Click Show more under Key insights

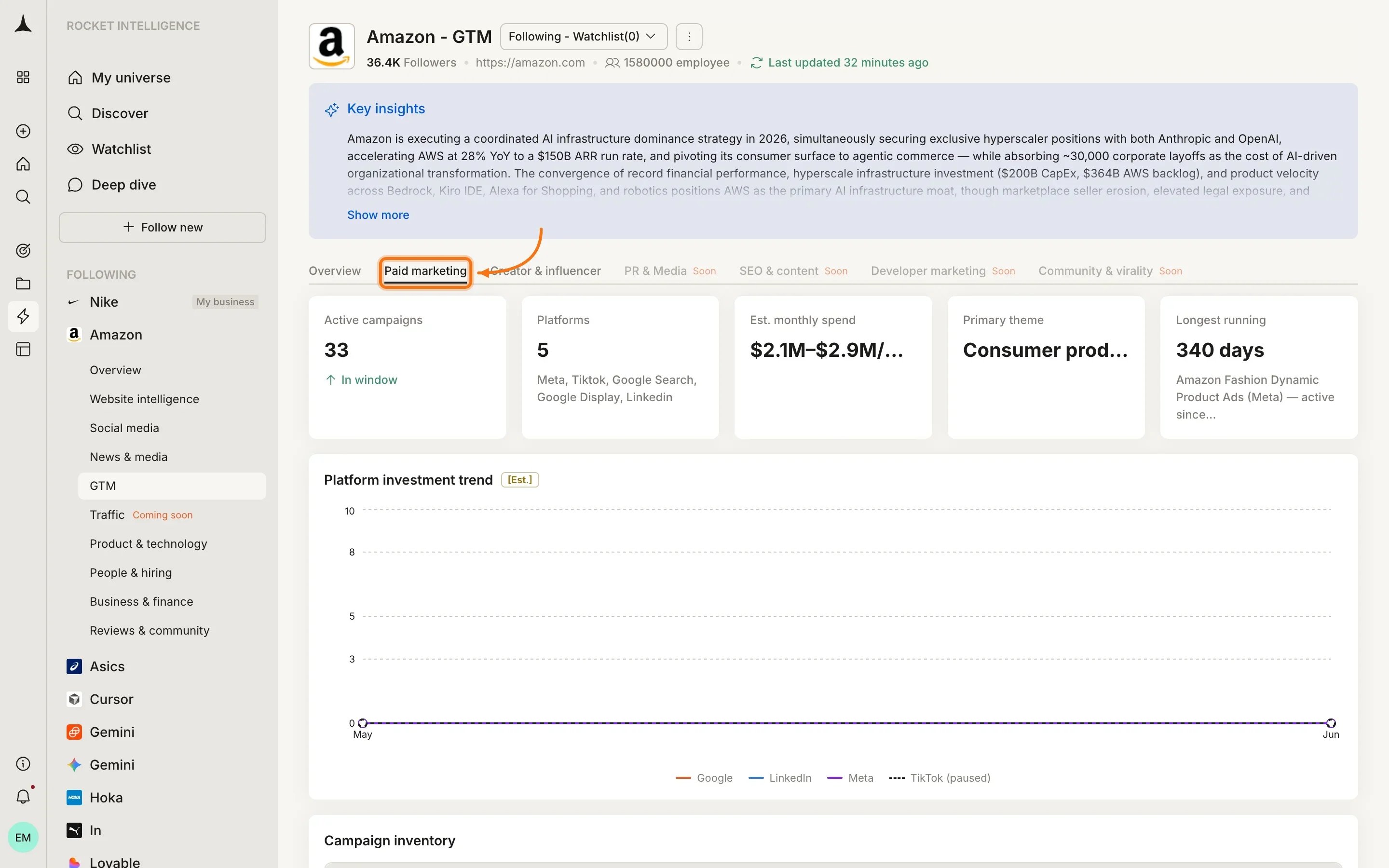(378, 215)
